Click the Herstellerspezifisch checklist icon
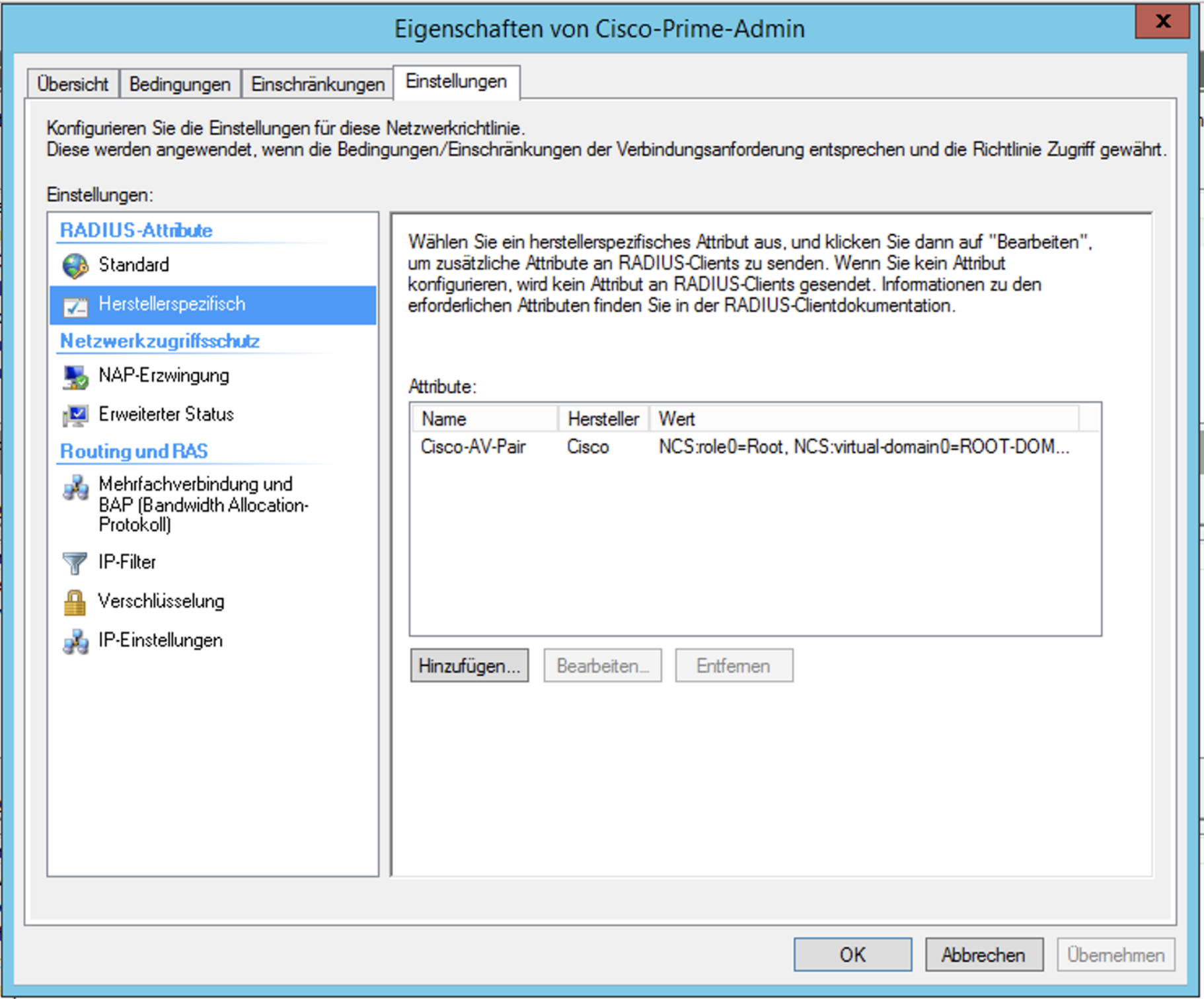This screenshot has height=999, width=1204. point(75,305)
